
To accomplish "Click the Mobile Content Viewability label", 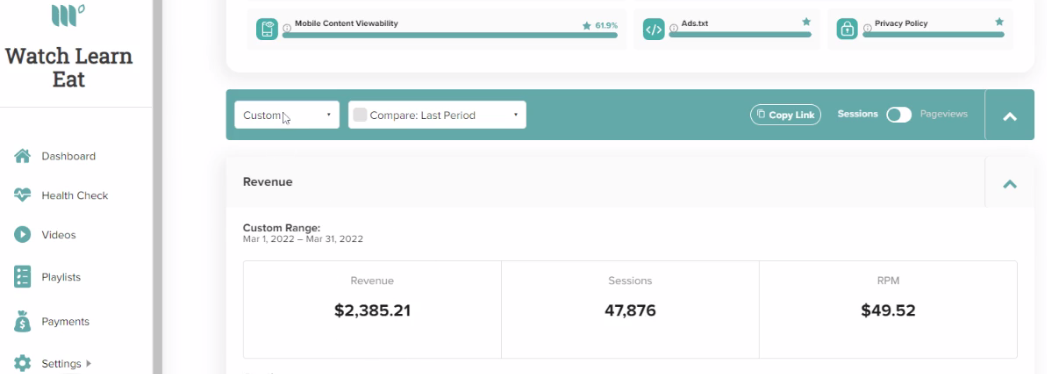I will (347, 23).
